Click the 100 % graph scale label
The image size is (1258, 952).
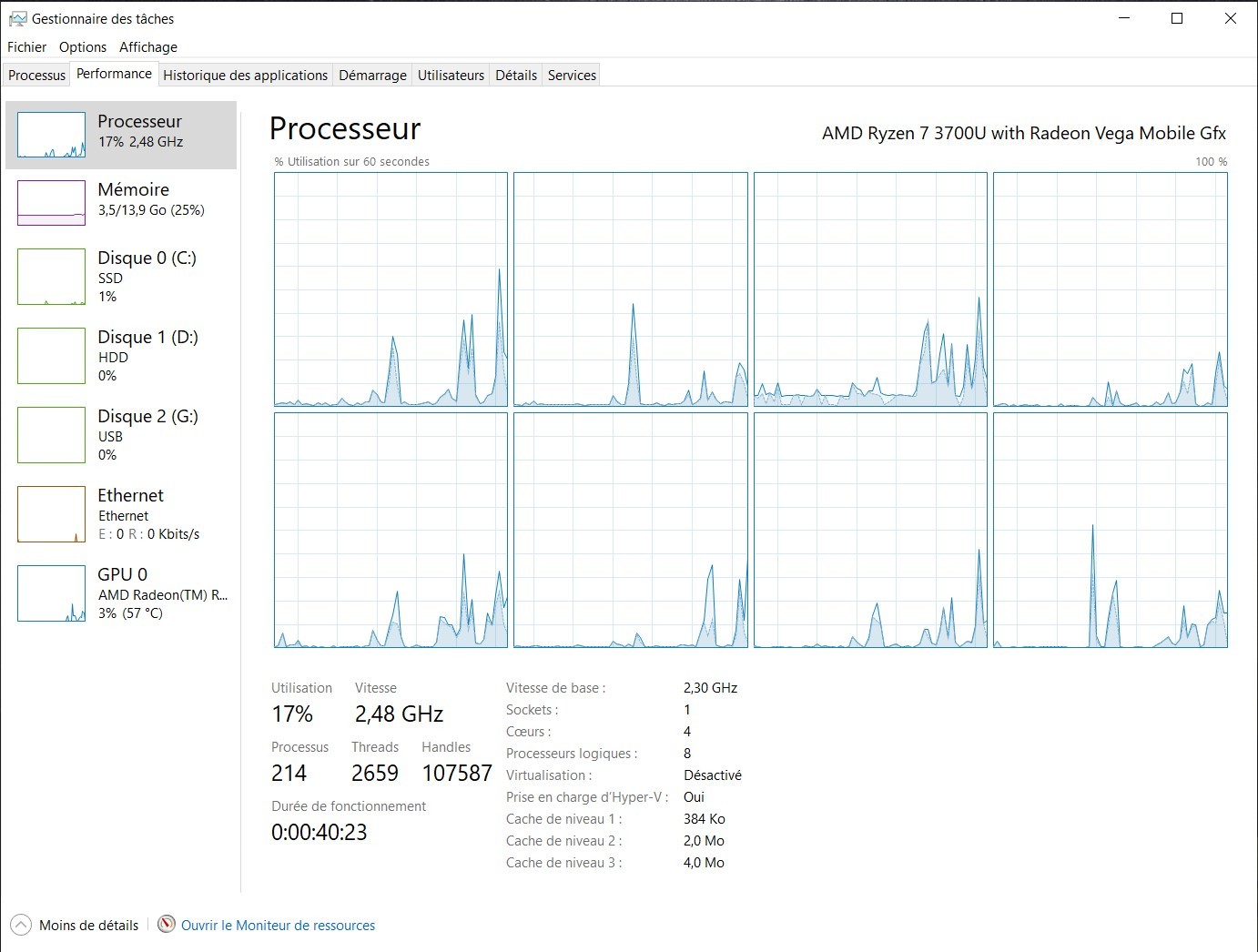tap(1211, 162)
